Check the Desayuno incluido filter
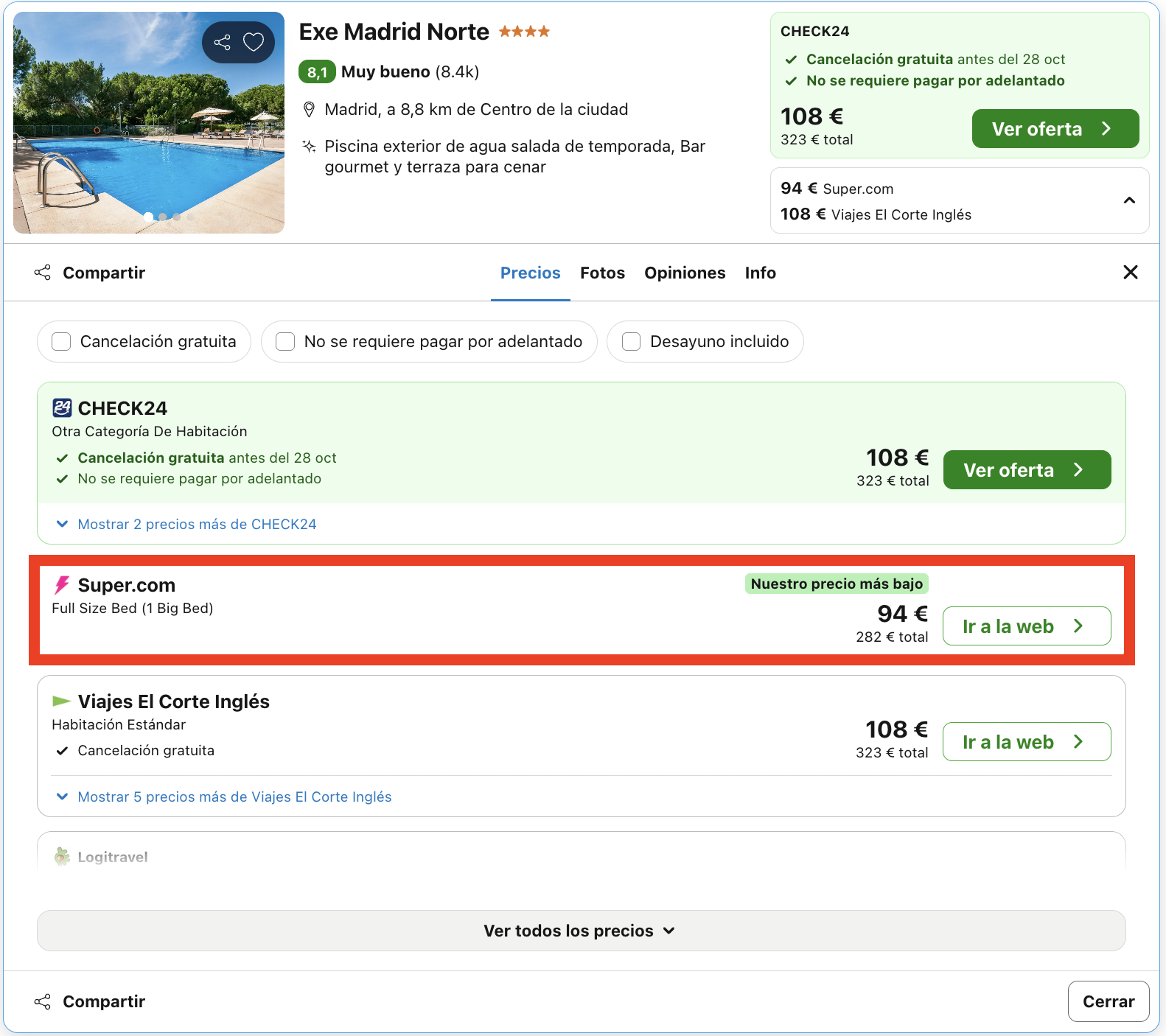This screenshot has width=1166, height=1036. 631,341
